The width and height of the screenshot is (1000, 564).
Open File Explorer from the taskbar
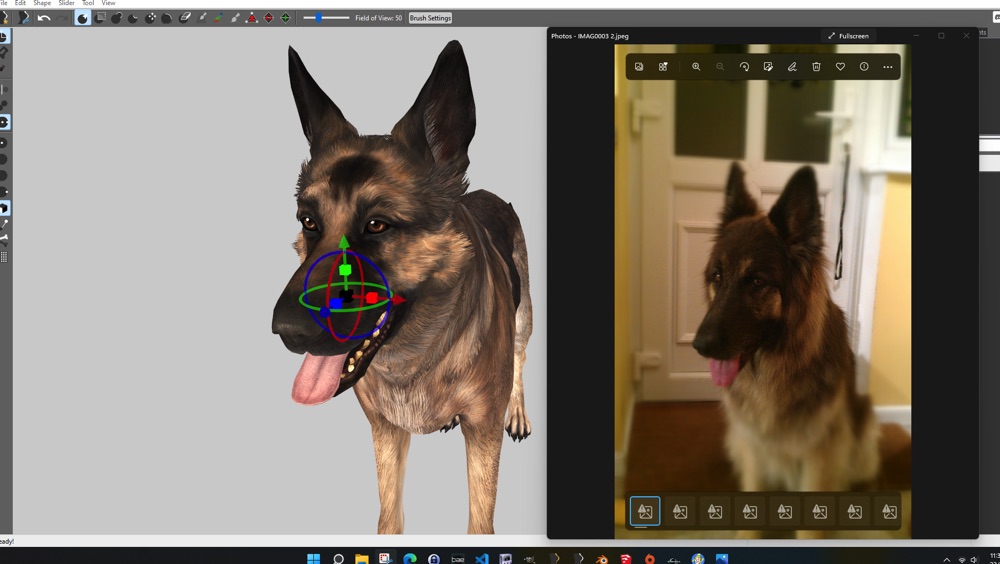(362, 559)
